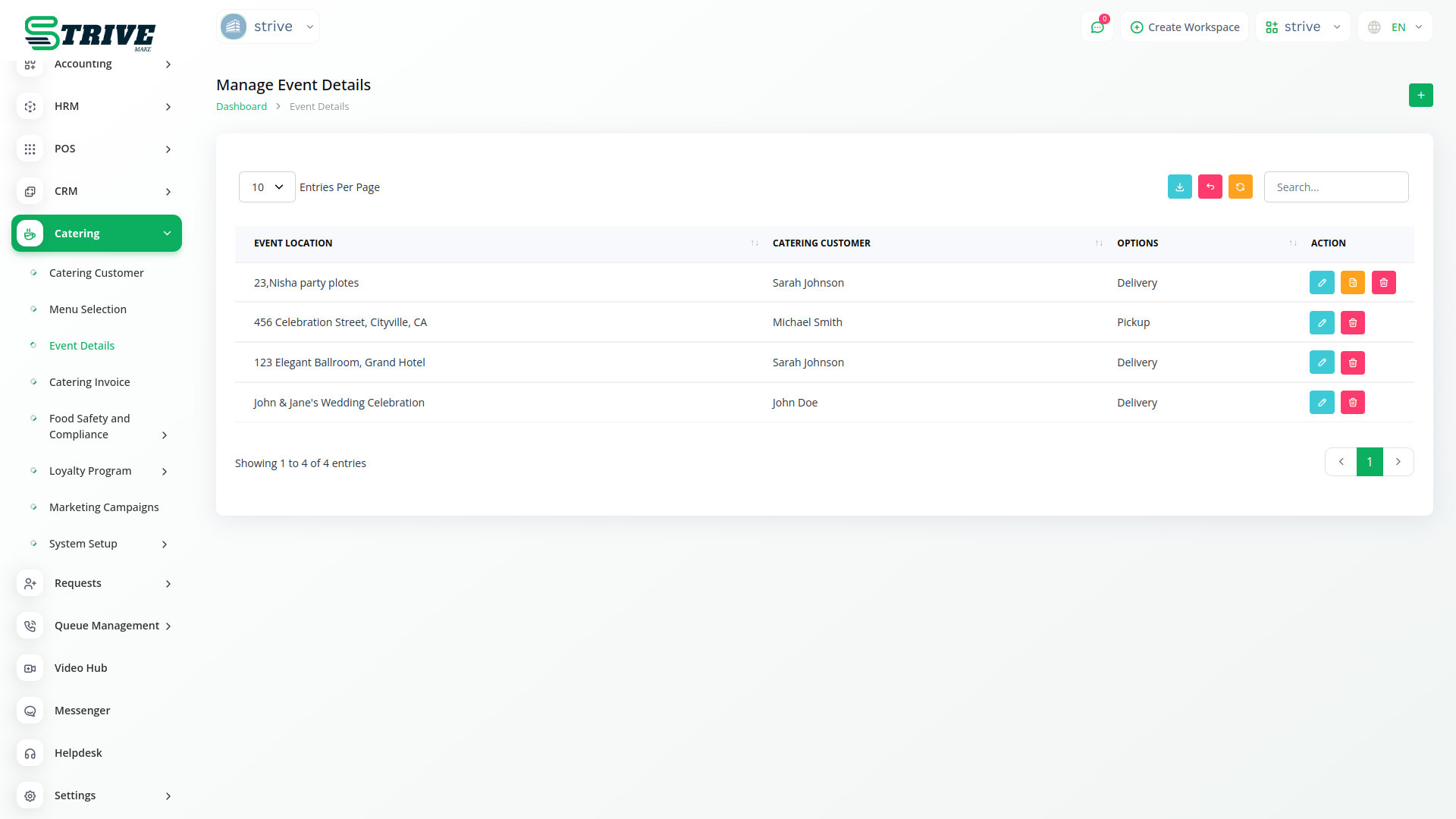Screen dimensions: 1456x819
Task: Expand the Loyalty Program submenu
Action: [x=165, y=472]
